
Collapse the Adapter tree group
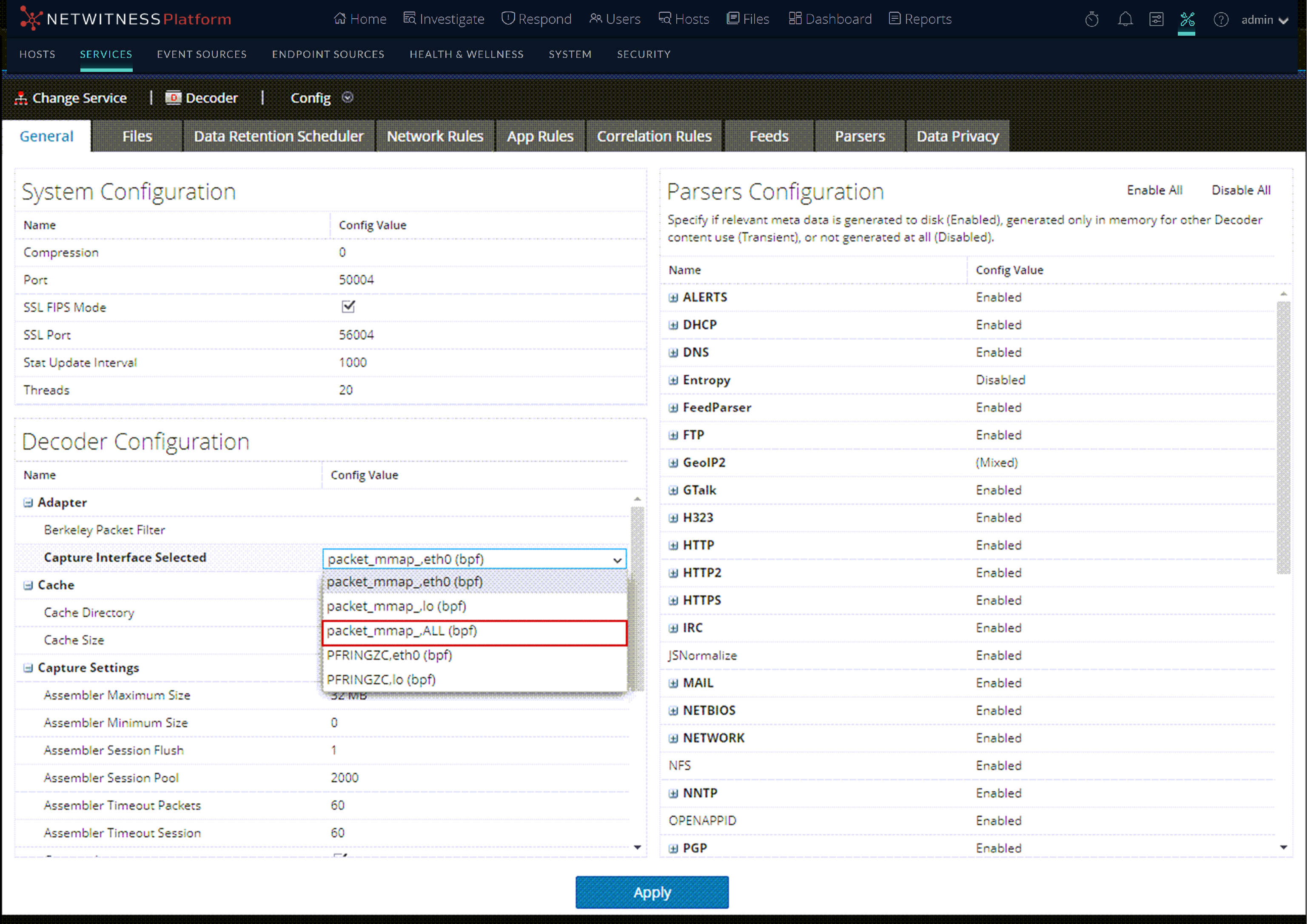click(x=28, y=502)
